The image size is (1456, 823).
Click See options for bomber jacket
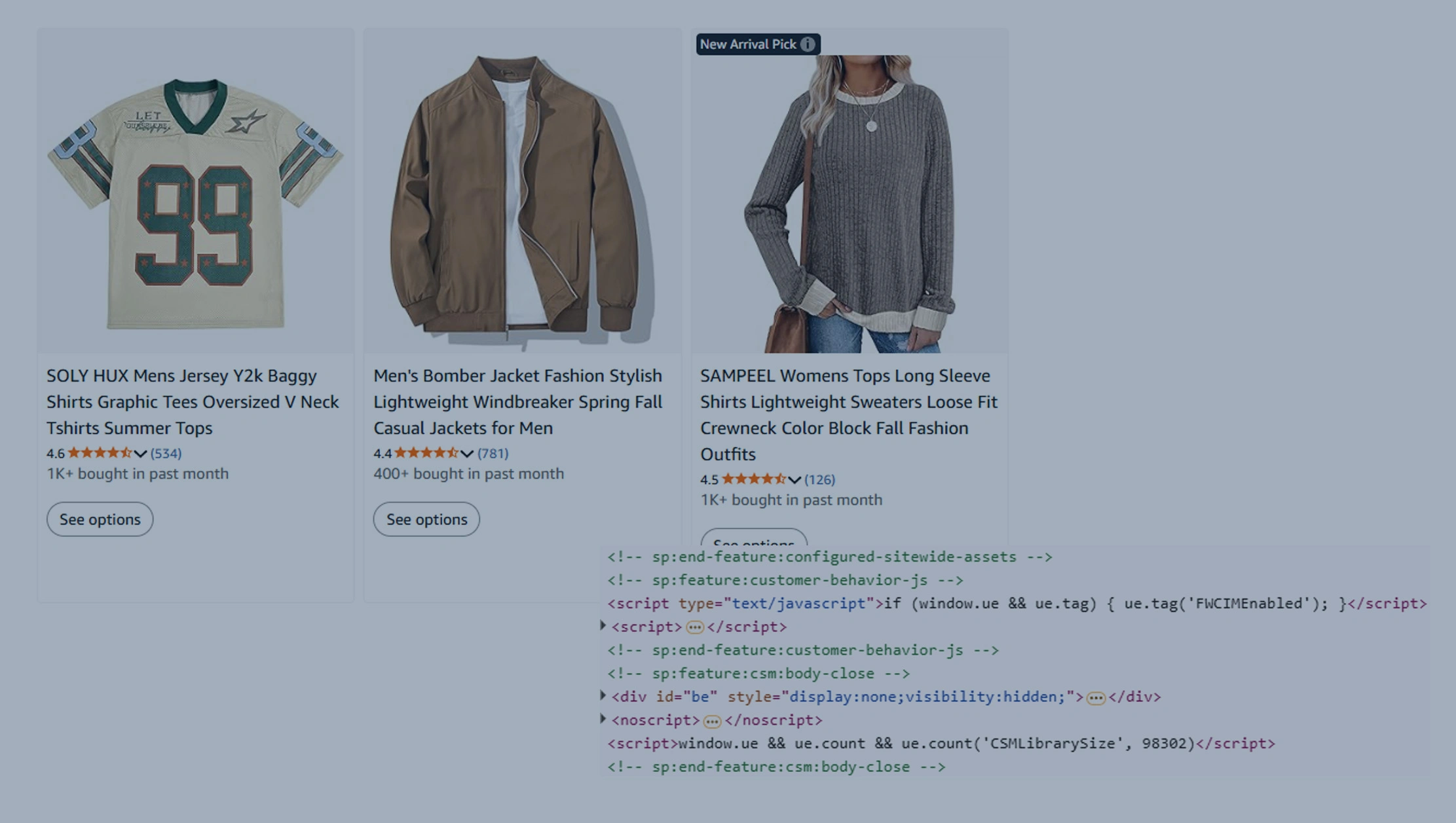point(426,519)
